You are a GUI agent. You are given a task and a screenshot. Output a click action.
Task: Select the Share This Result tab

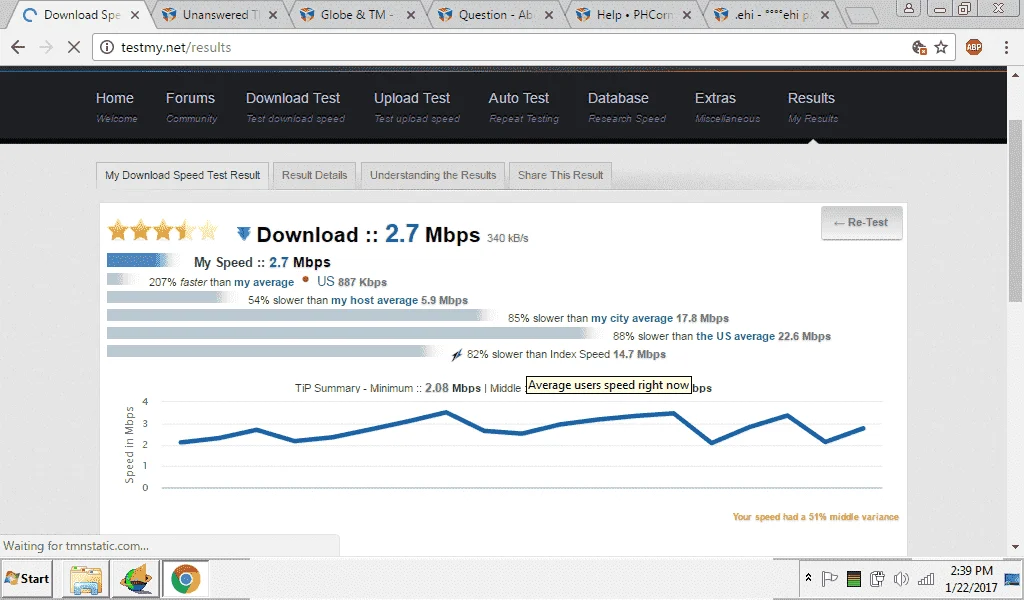(x=560, y=175)
